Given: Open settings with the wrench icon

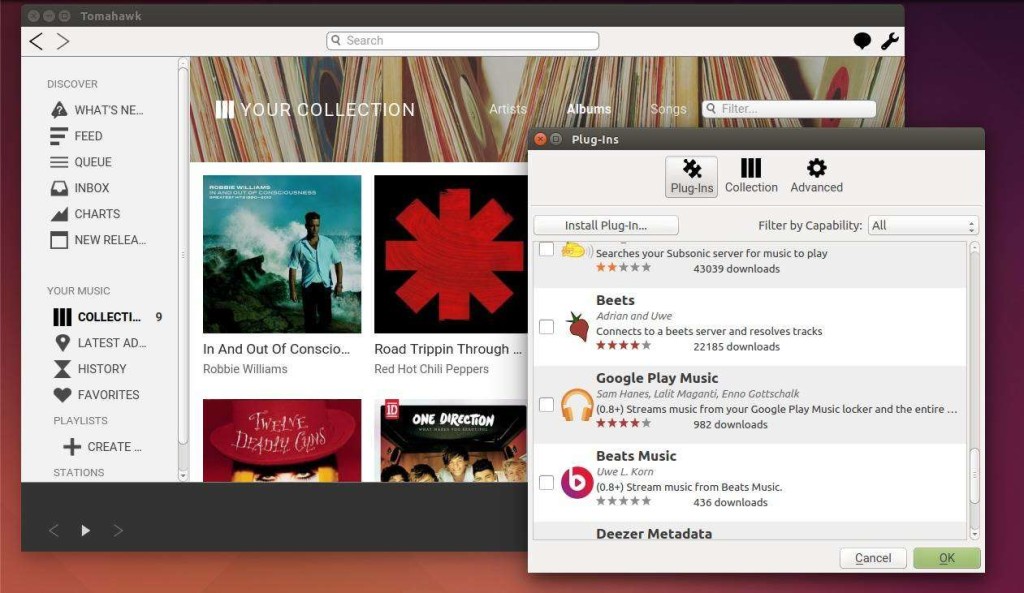Looking at the screenshot, I should pyautogui.click(x=889, y=41).
